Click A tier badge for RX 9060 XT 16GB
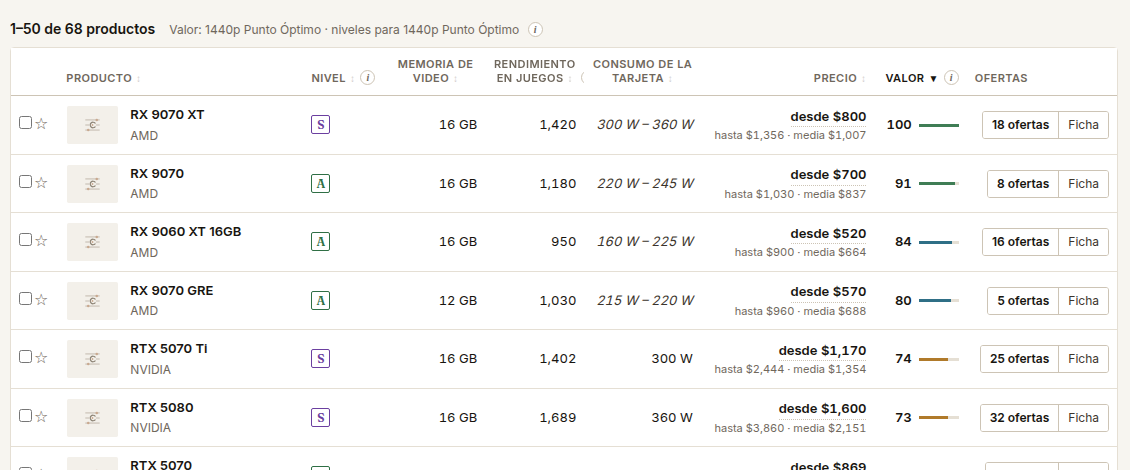 pos(320,241)
